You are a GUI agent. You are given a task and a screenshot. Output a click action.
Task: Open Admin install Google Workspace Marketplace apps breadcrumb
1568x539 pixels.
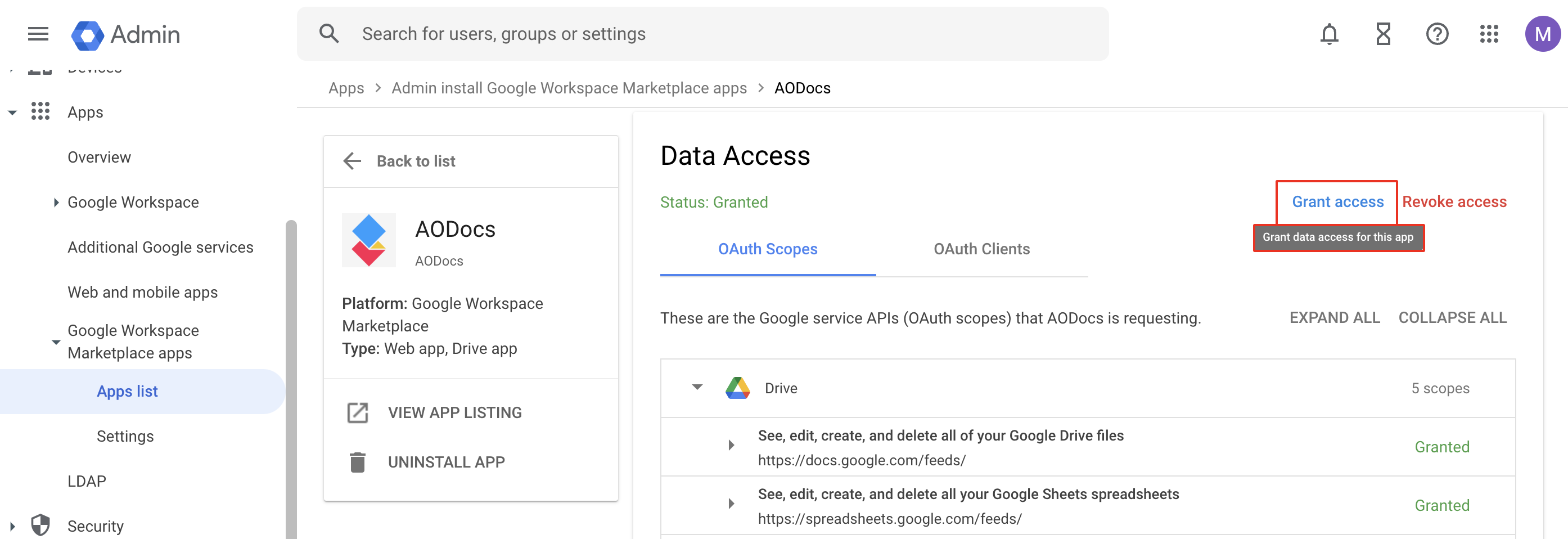tap(569, 88)
